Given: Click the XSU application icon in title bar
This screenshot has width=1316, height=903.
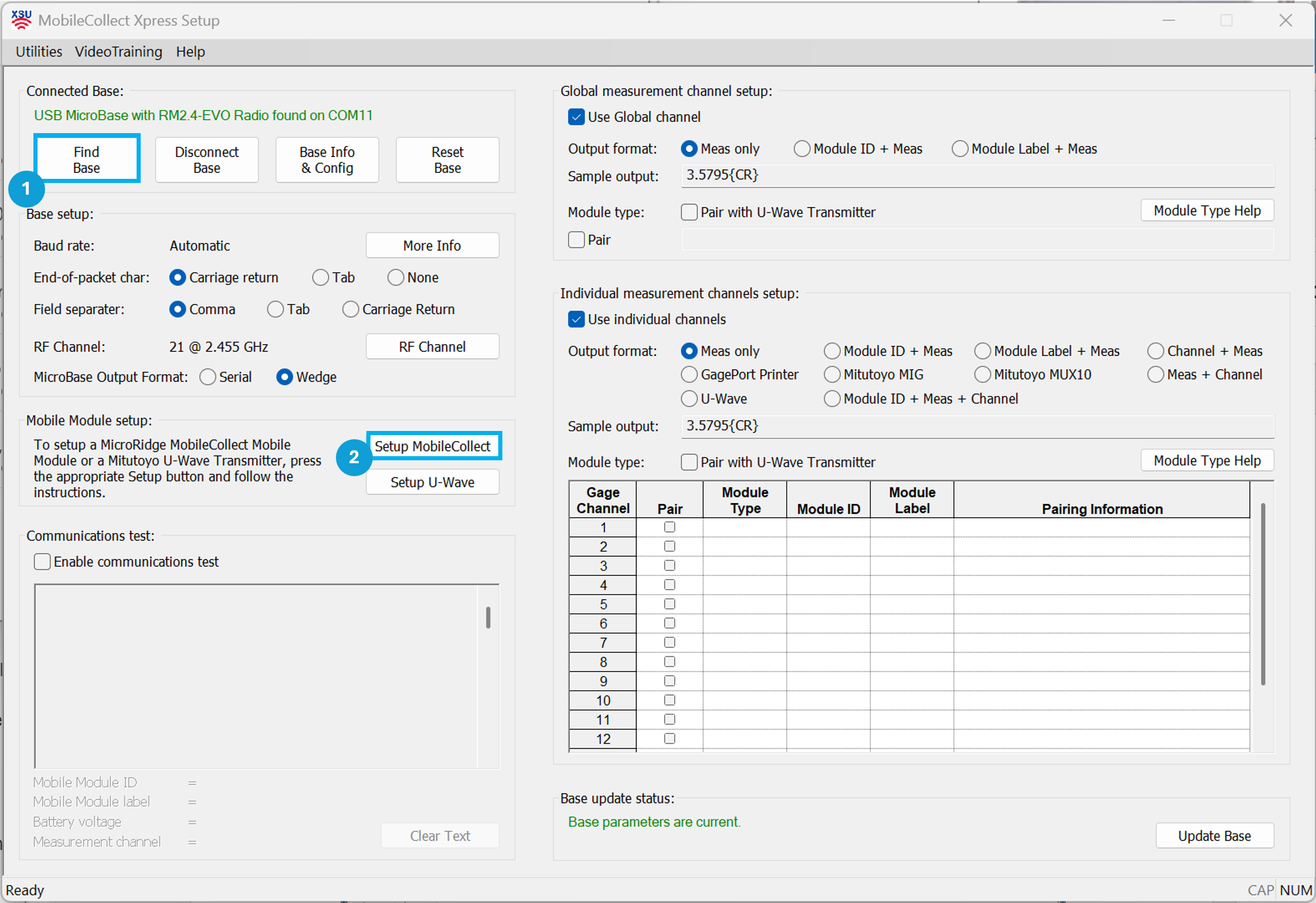Looking at the screenshot, I should coord(21,20).
